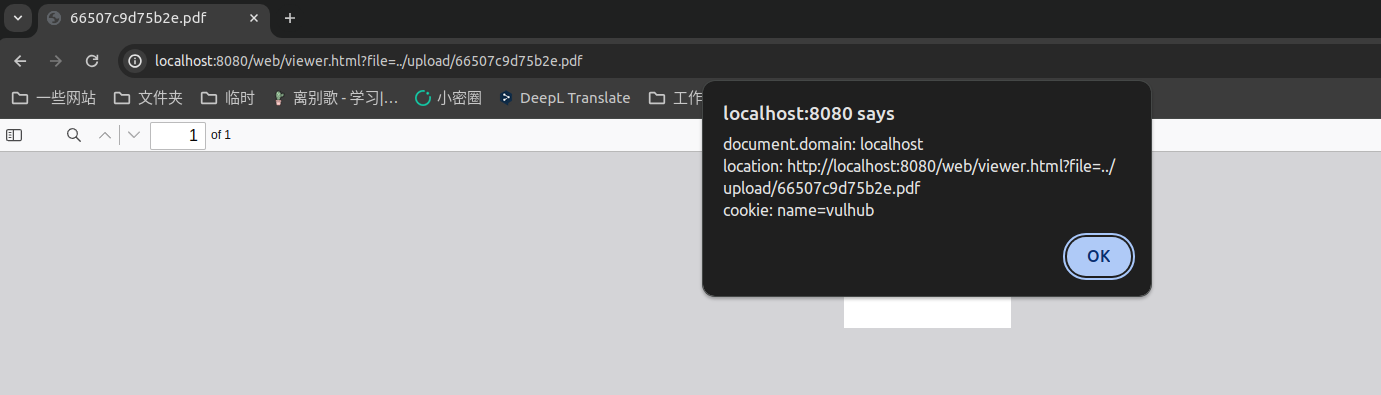
Task: Focus the localhost:8080 address bar URL
Action: [369, 61]
